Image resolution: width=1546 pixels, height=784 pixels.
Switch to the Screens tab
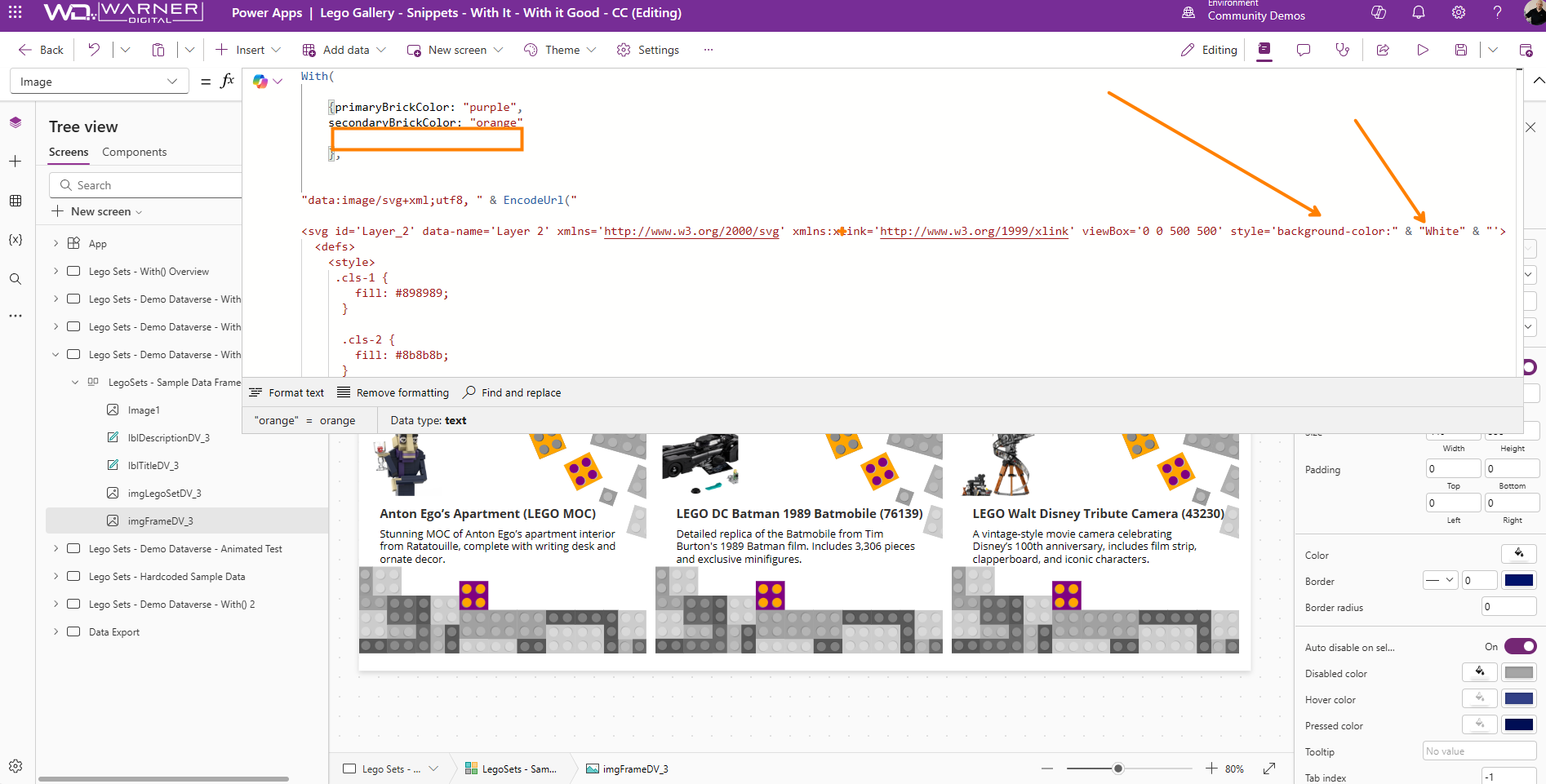click(x=69, y=152)
